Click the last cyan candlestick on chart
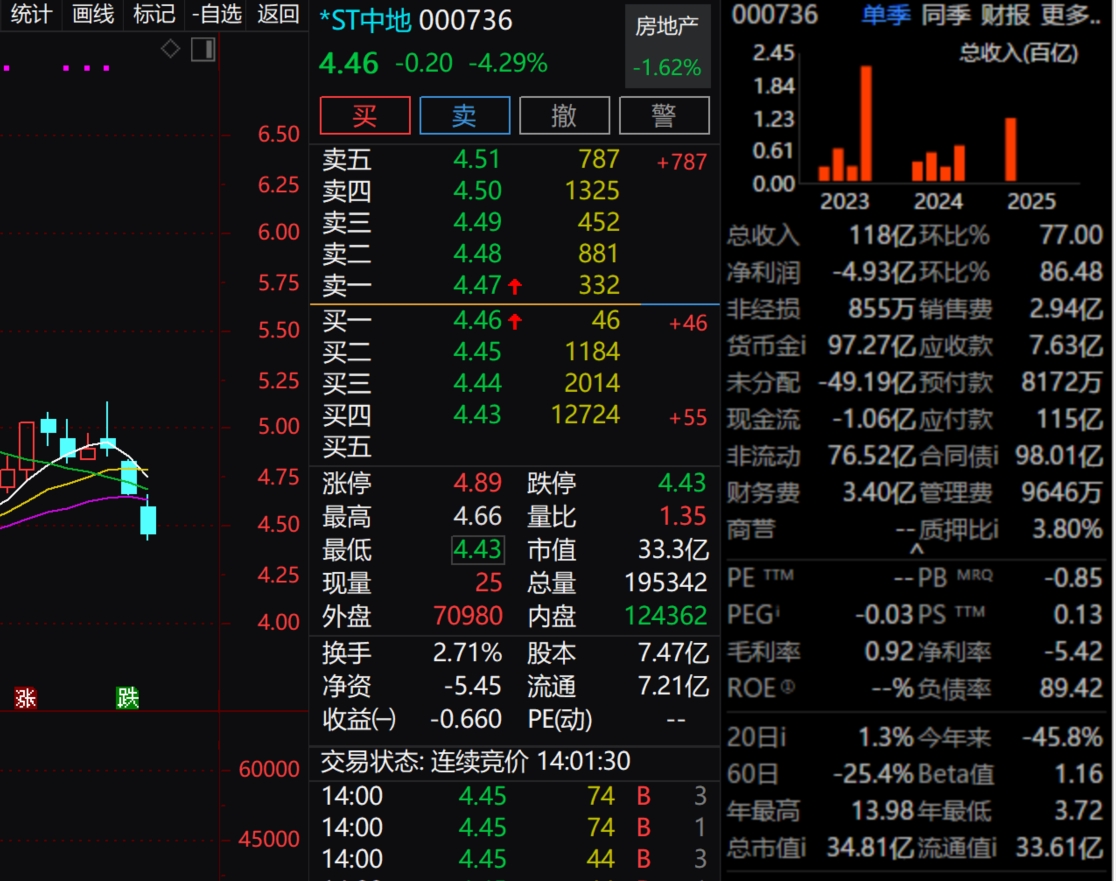Image resolution: width=1116 pixels, height=881 pixels. coord(148,520)
